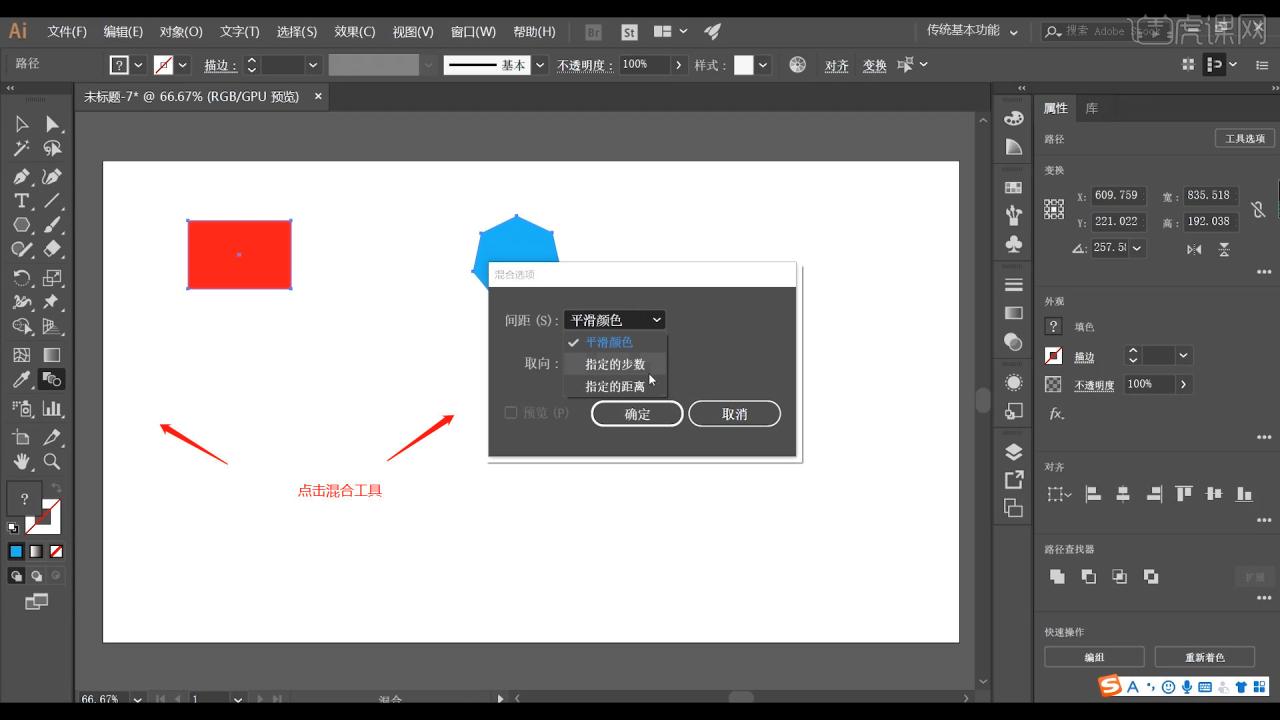Viewport: 1280px width, 720px height.
Task: Click fill swatch in Appearance section
Action: point(1053,326)
